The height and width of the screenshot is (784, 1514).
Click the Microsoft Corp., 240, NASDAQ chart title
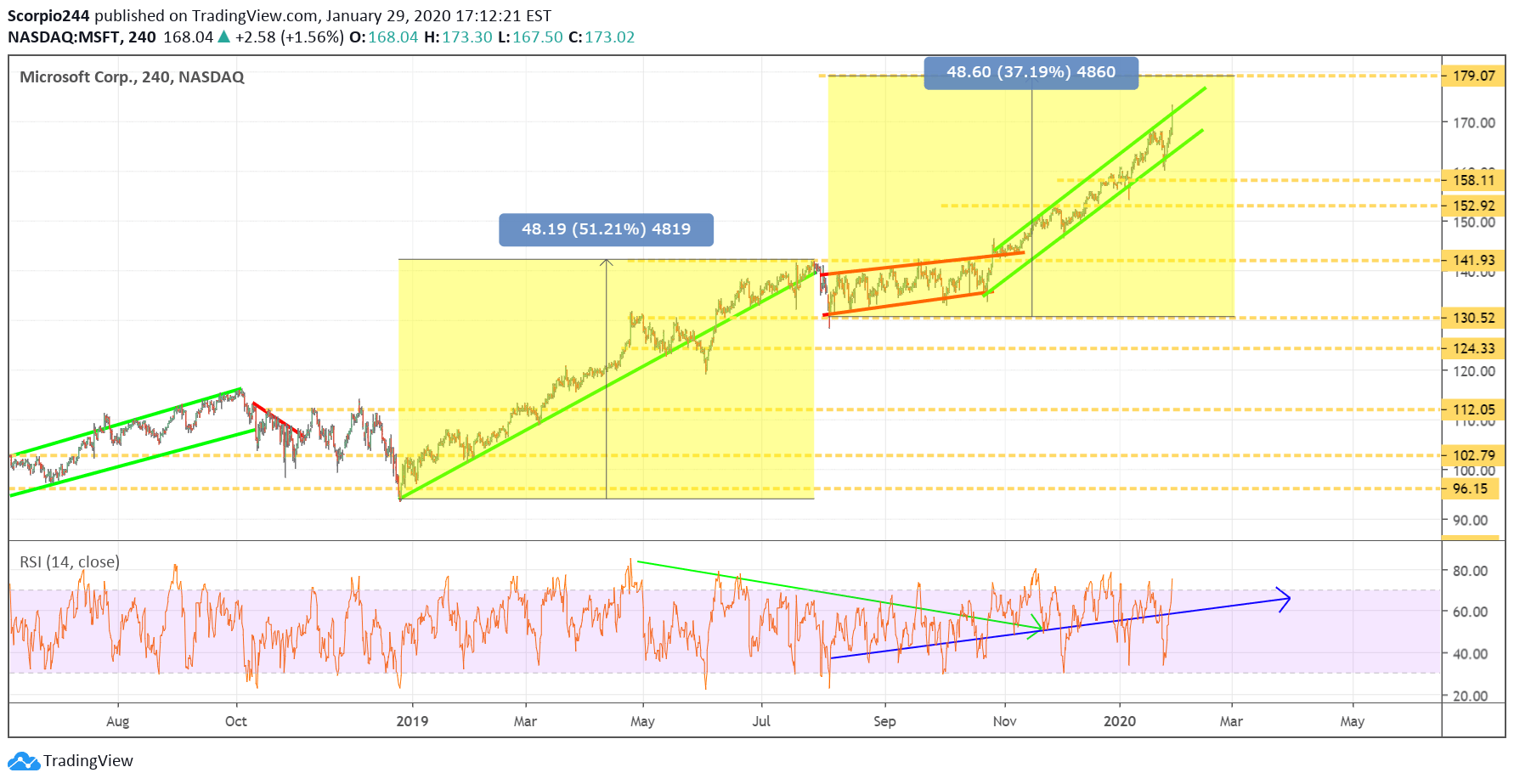tap(132, 77)
